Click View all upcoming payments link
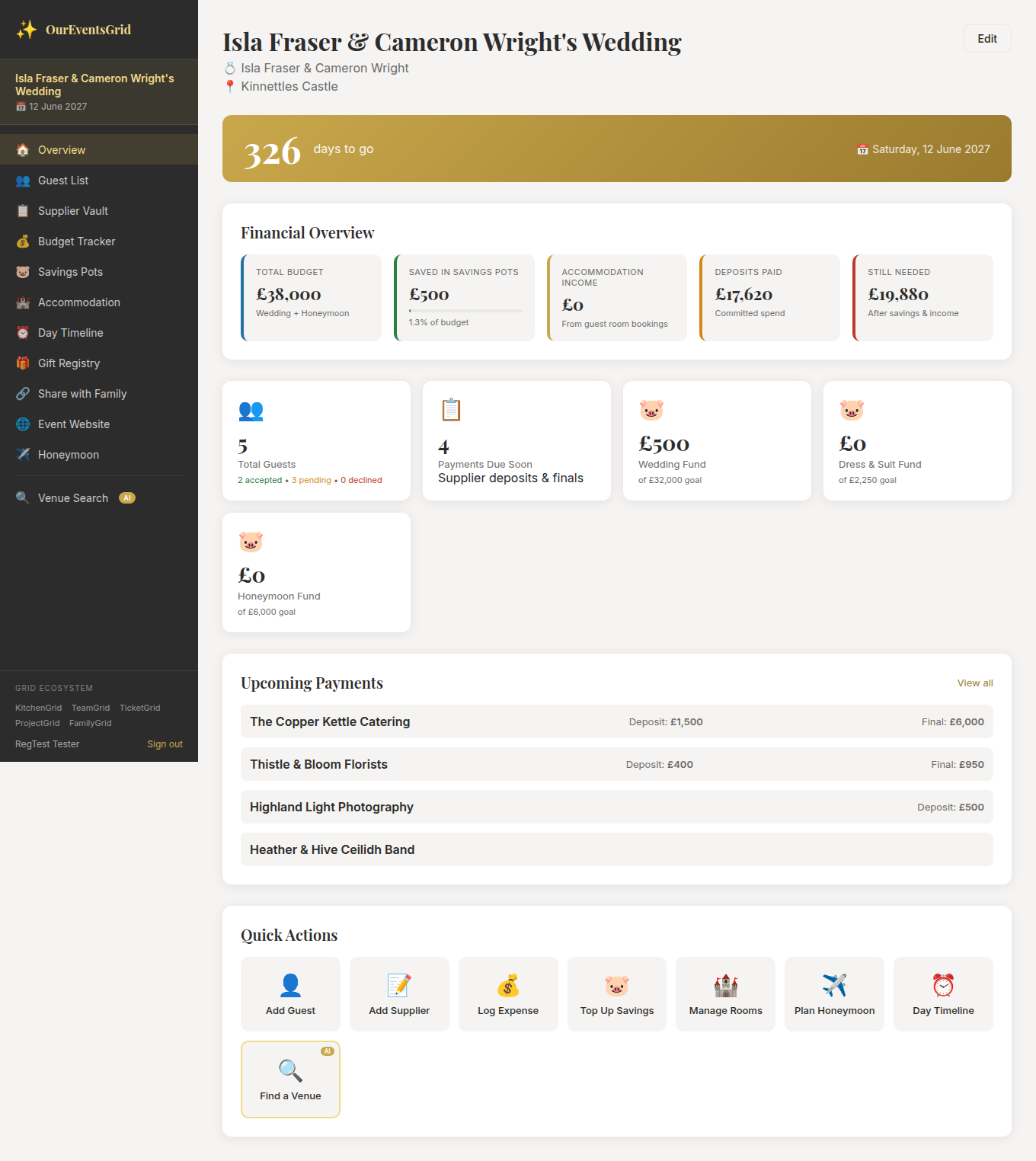Viewport: 1036px width, 1161px height. click(x=975, y=683)
